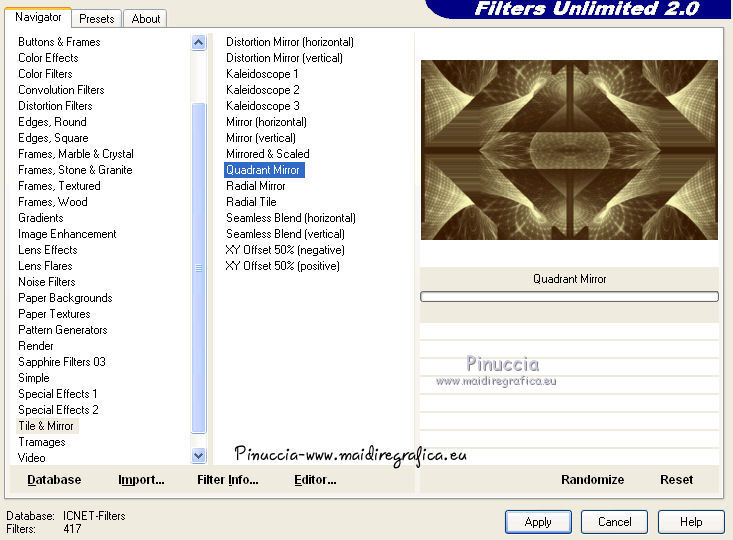Select the Render category

[x=36, y=346]
